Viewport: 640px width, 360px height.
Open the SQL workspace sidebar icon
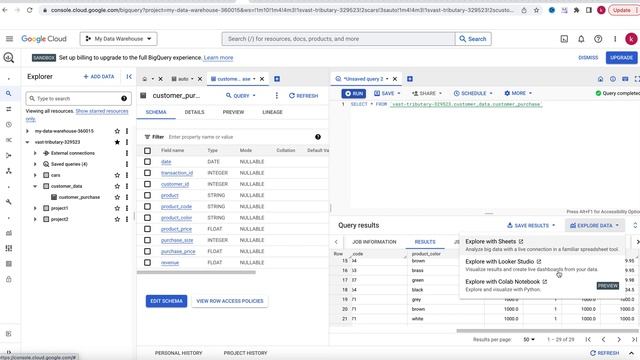9,93
